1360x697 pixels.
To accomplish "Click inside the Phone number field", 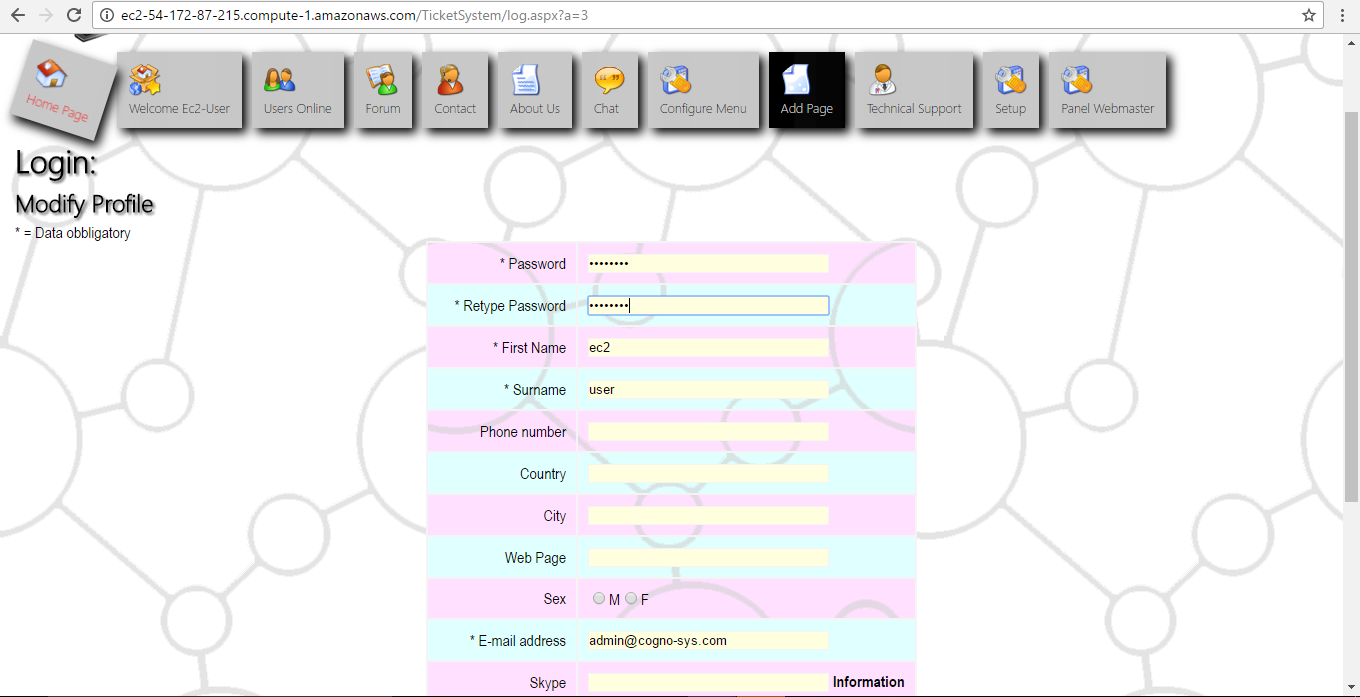I will click(708, 431).
